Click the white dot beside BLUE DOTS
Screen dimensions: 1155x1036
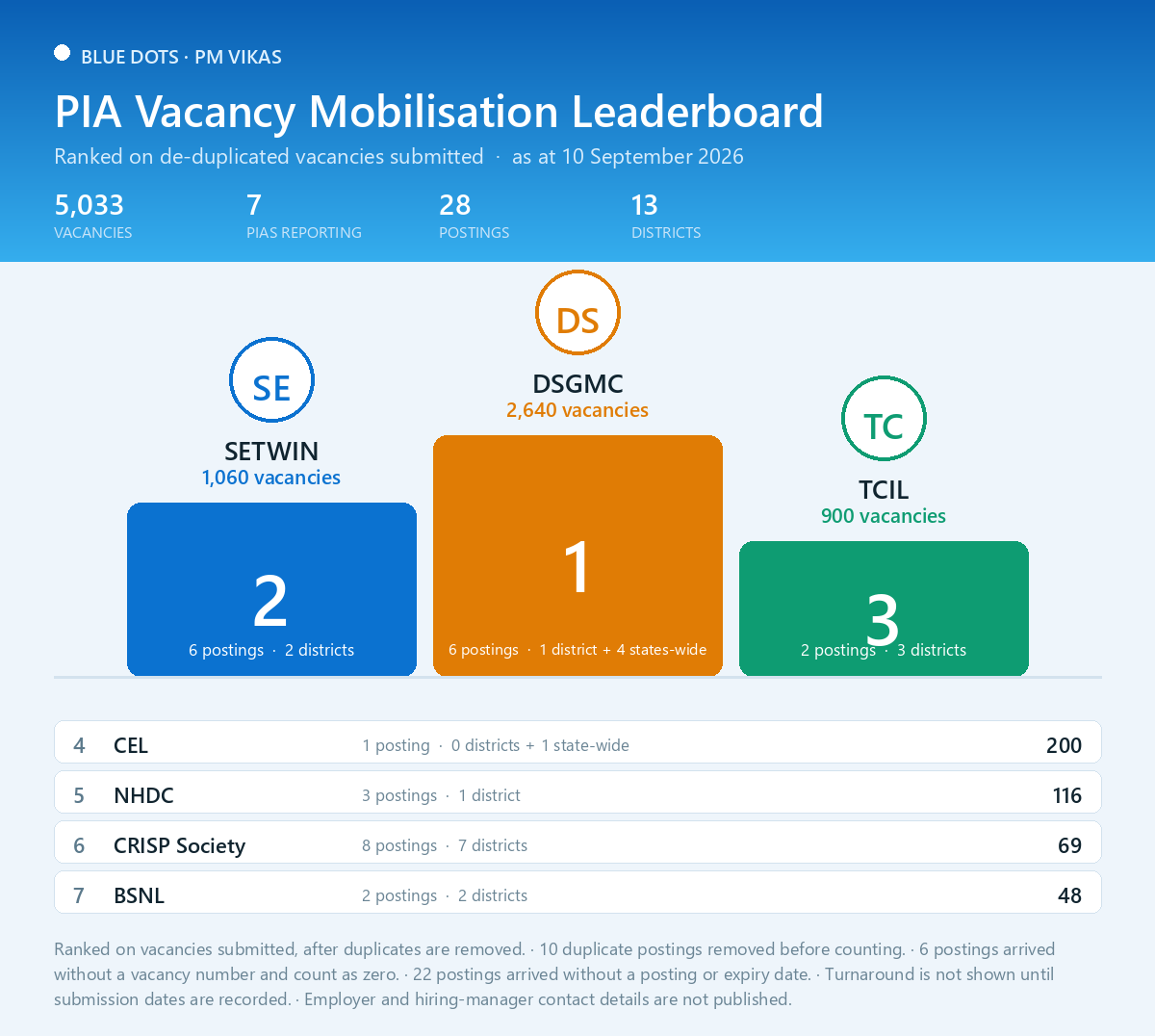pos(63,53)
